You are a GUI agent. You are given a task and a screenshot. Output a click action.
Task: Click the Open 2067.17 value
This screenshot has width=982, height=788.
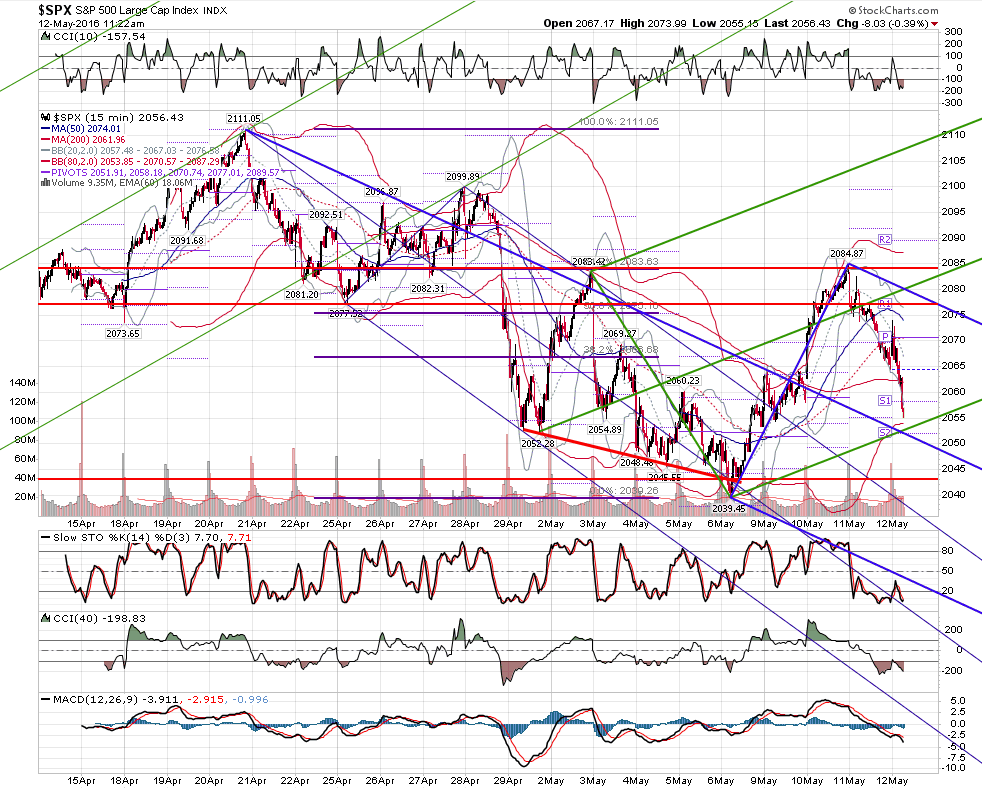[579, 23]
